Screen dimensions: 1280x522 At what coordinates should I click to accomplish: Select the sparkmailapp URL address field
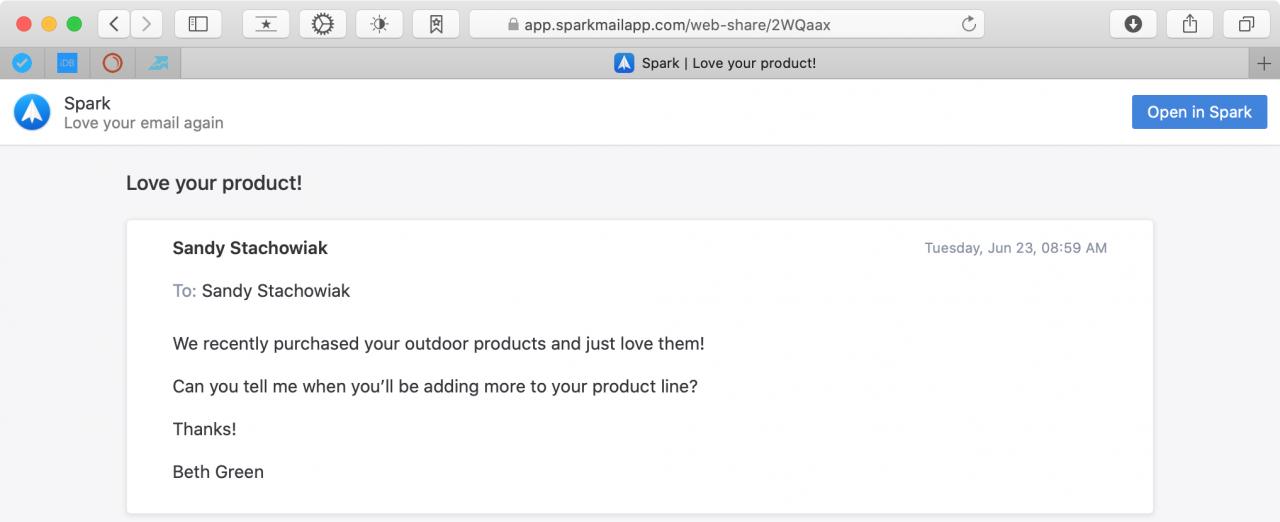tap(727, 24)
